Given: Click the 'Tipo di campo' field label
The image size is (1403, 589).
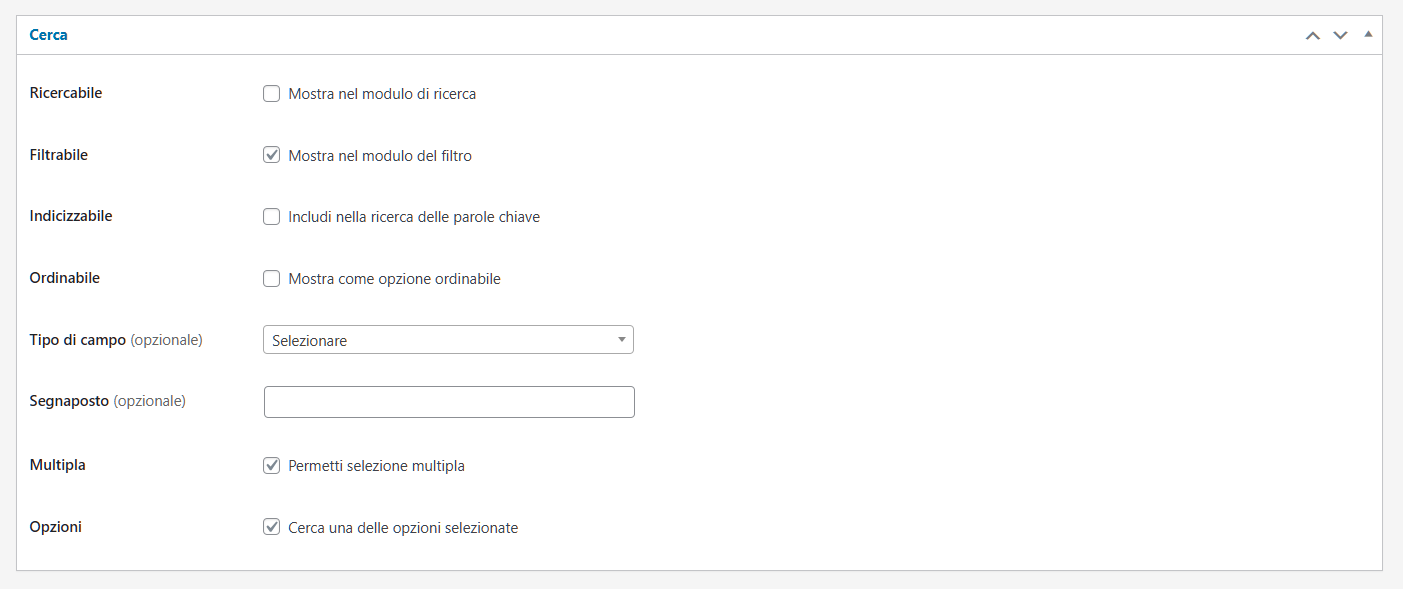Looking at the screenshot, I should point(78,340).
